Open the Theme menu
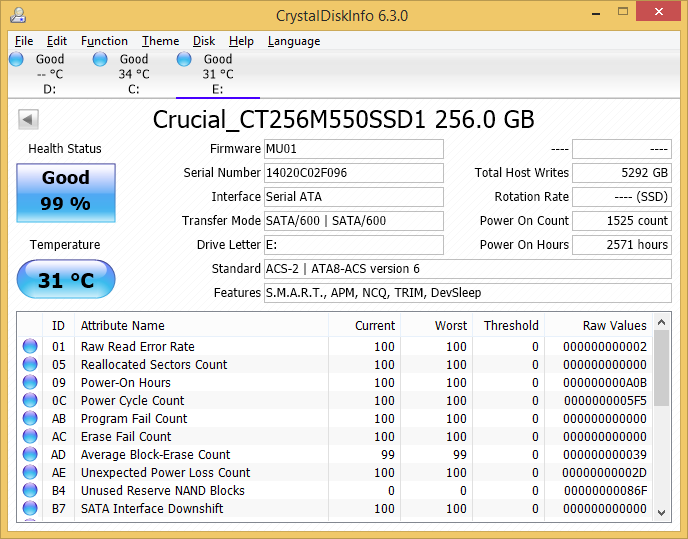Image resolution: width=688 pixels, height=539 pixels. click(160, 41)
